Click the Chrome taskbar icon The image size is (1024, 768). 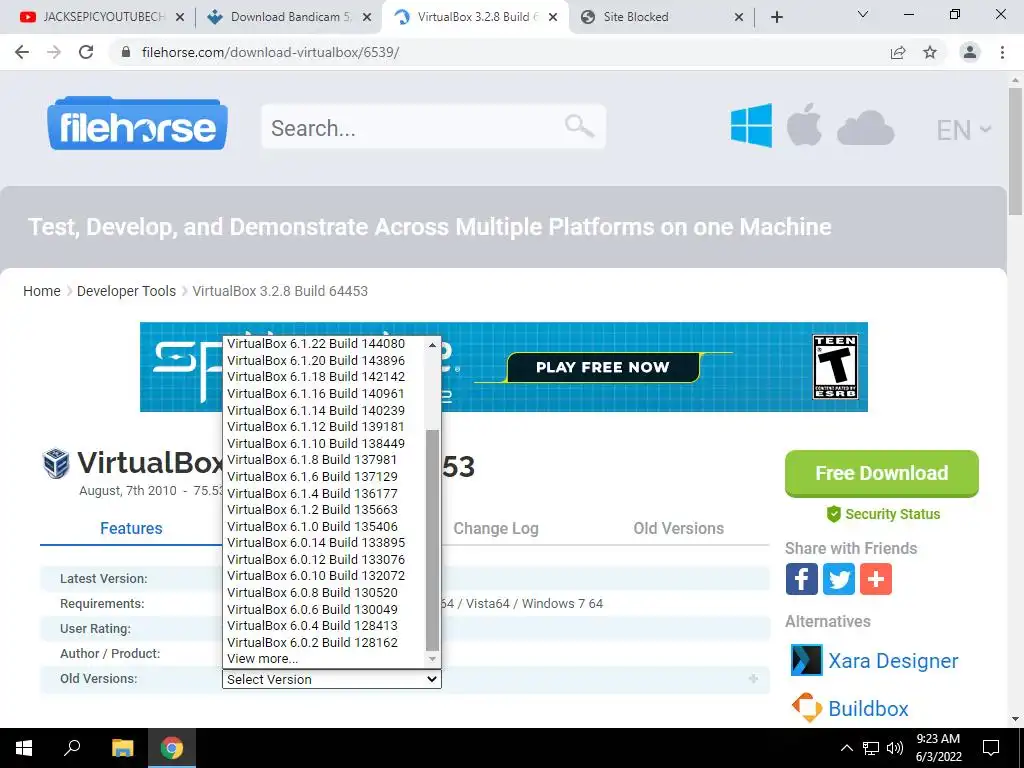point(172,748)
